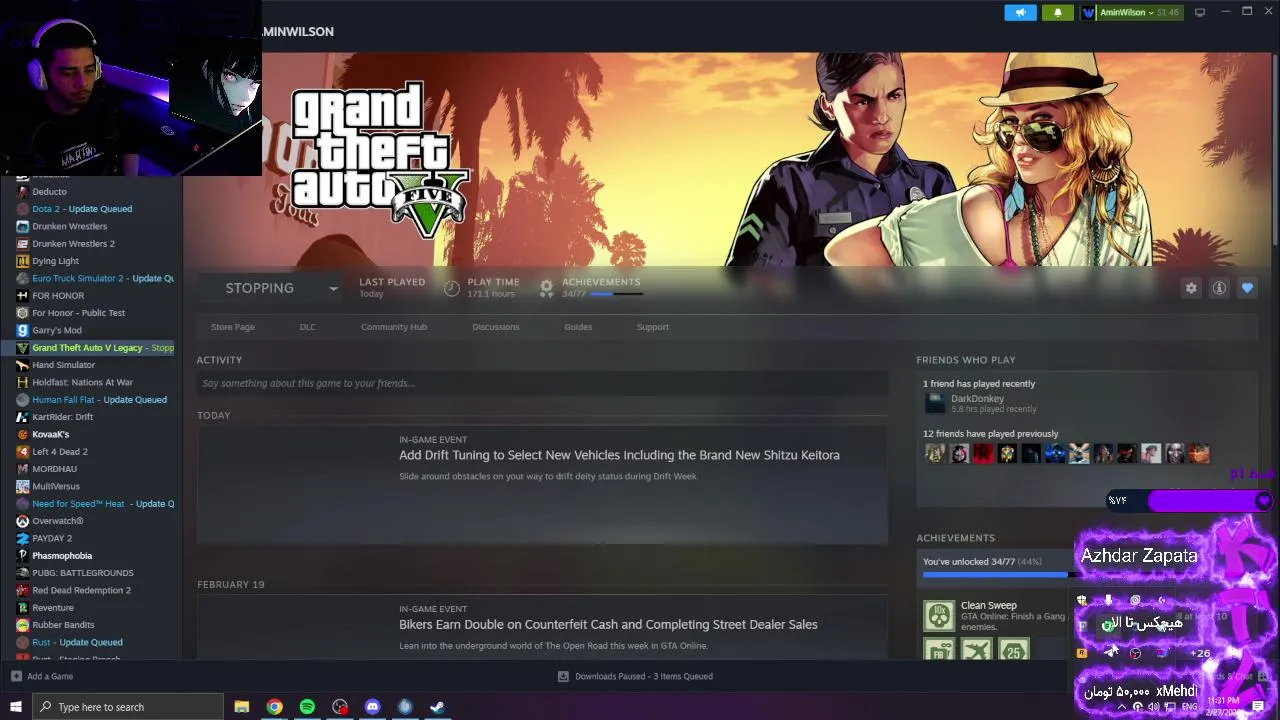Open the Support tab

click(653, 327)
